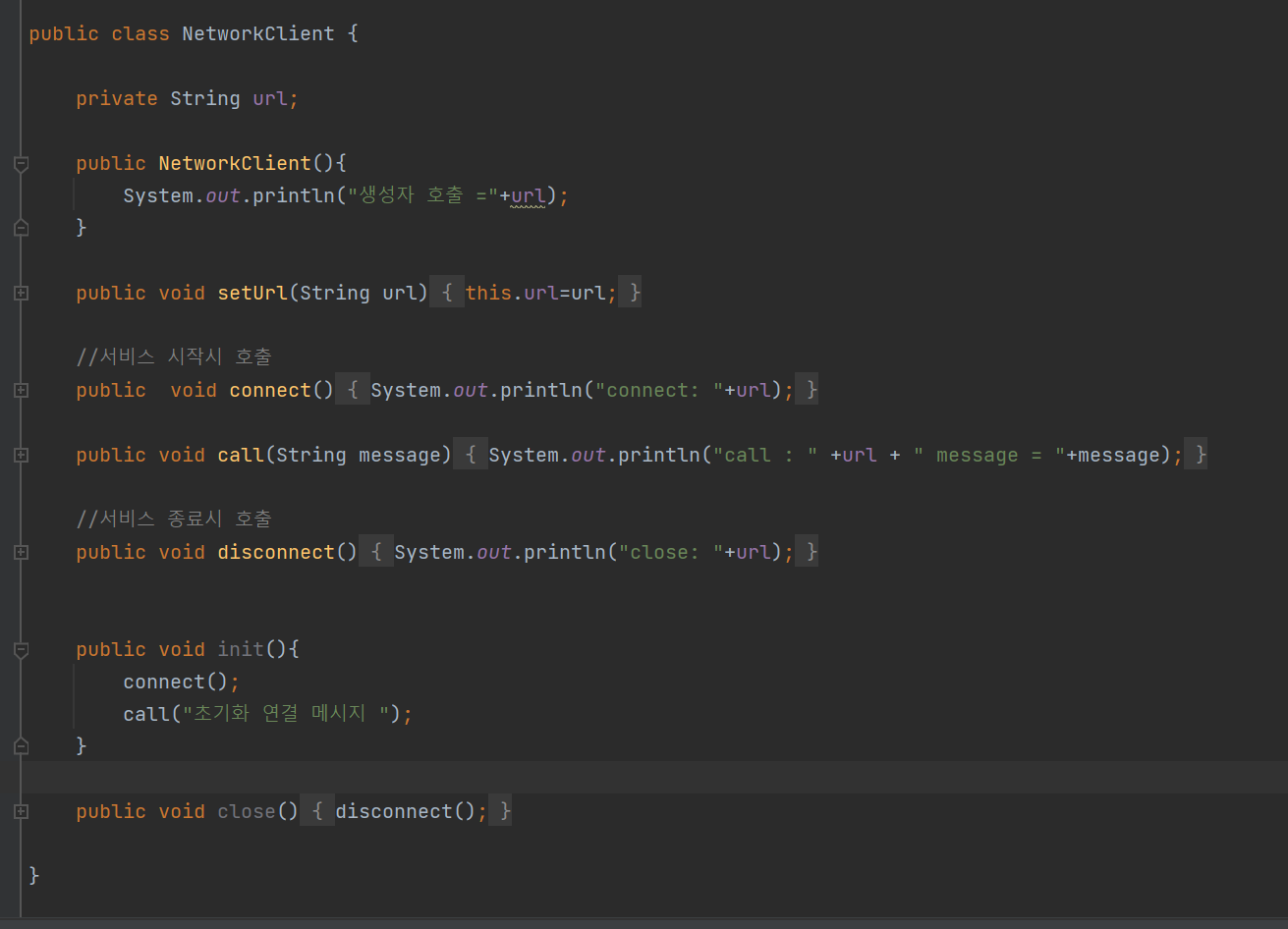Click the folded opening brace of connect()

pyautogui.click(x=353, y=390)
